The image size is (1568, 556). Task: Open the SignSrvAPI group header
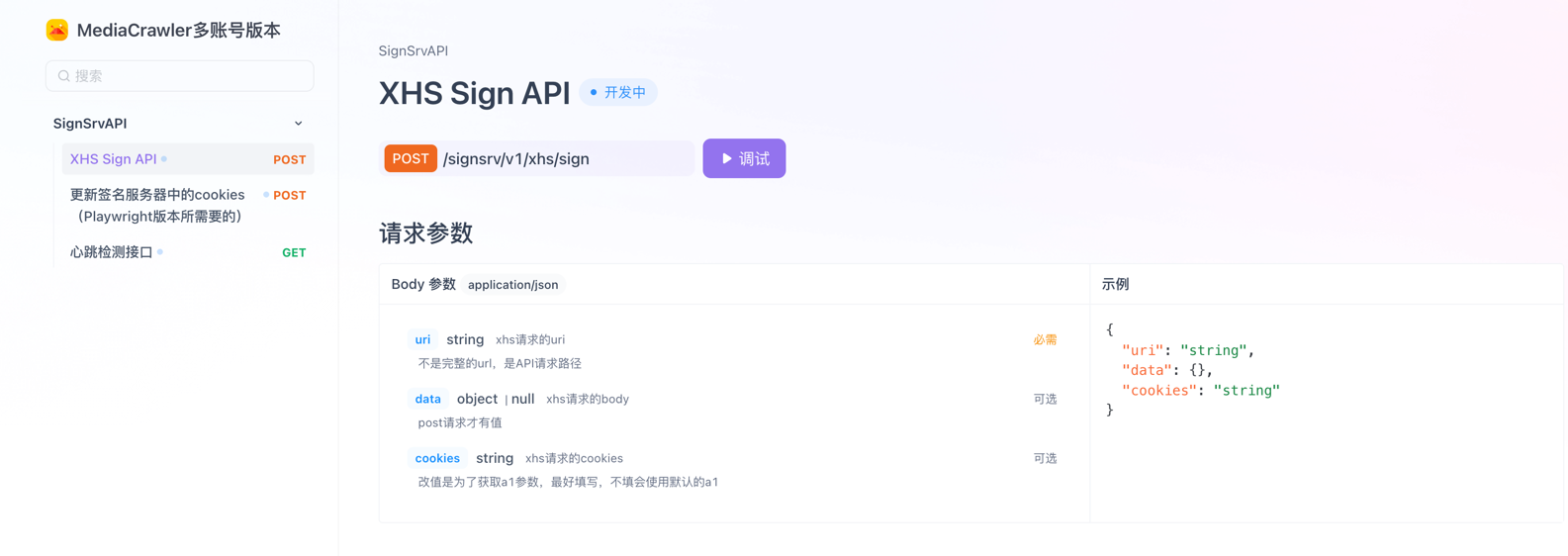(x=90, y=124)
